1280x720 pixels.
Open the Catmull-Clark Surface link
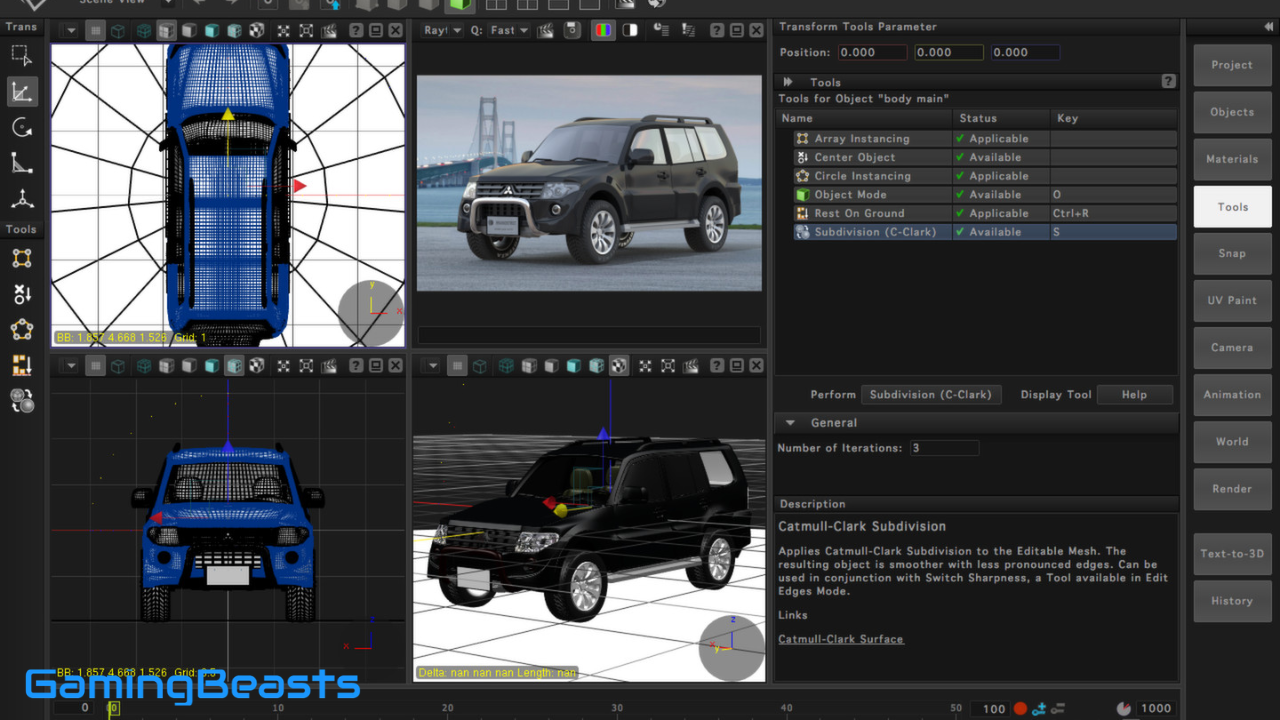tap(841, 639)
